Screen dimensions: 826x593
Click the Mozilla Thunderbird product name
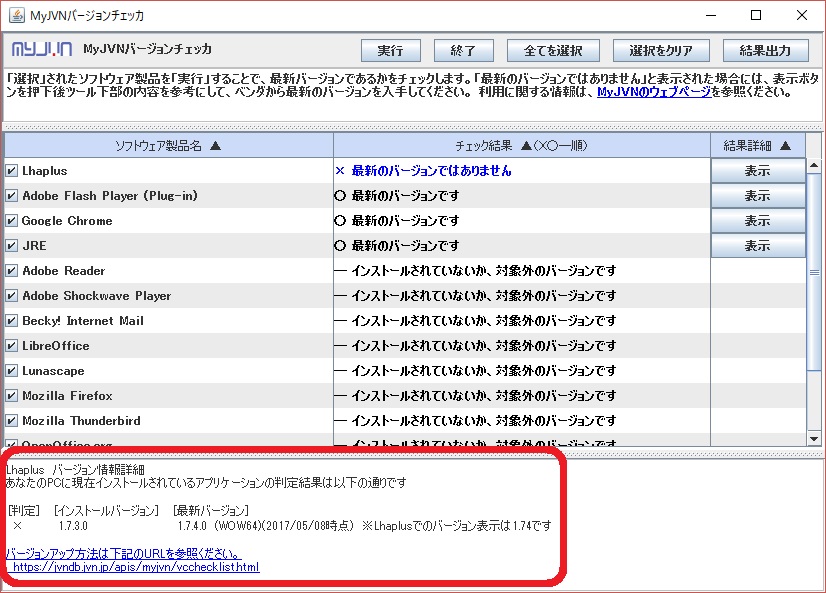point(81,421)
